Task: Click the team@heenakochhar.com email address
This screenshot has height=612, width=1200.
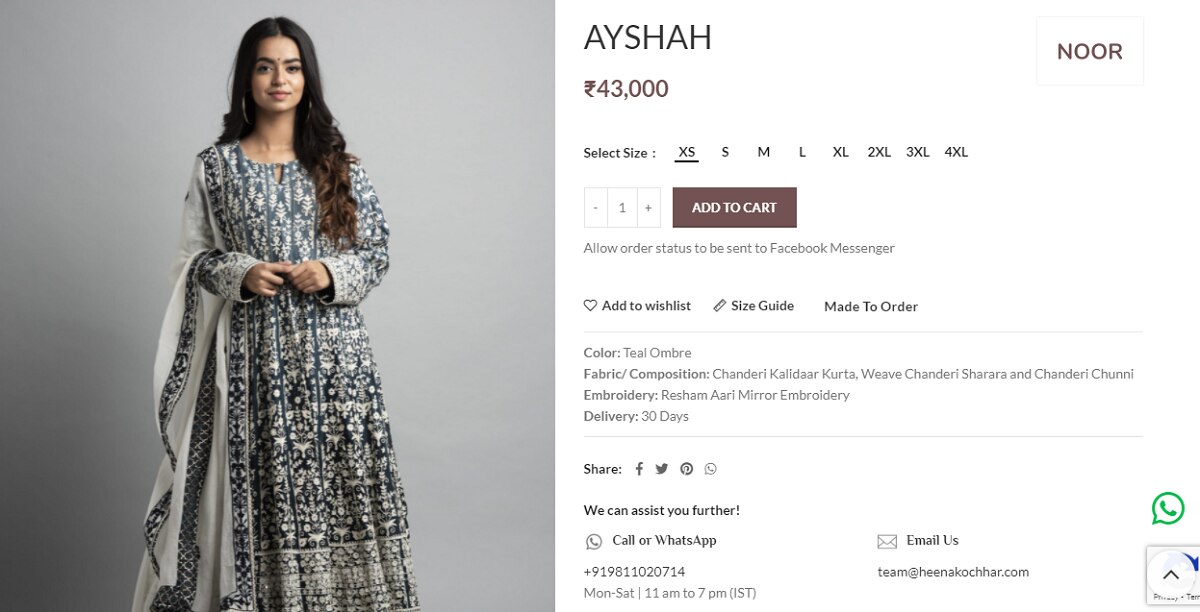Action: pyautogui.click(x=953, y=572)
